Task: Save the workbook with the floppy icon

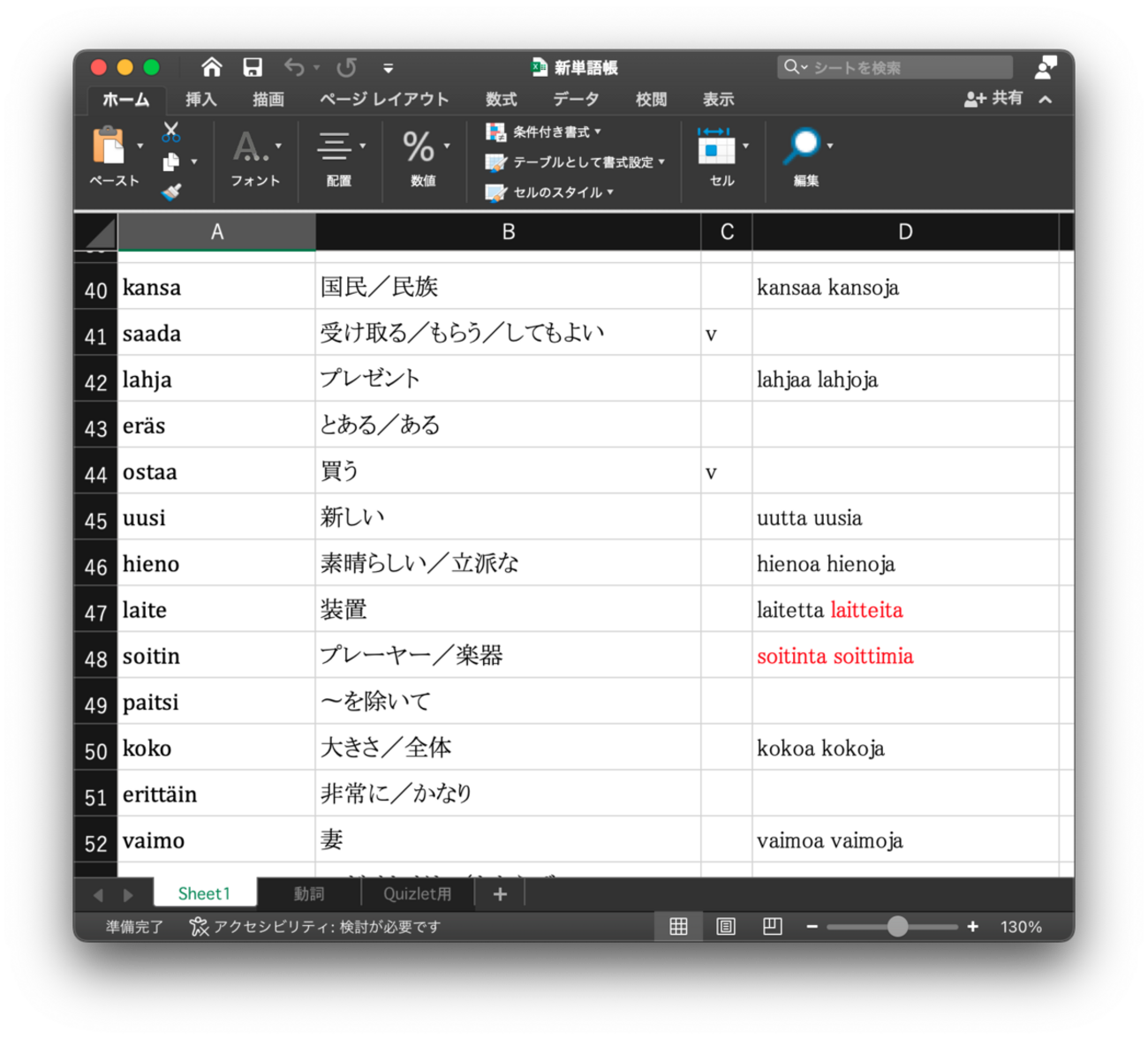Action: click(x=253, y=67)
